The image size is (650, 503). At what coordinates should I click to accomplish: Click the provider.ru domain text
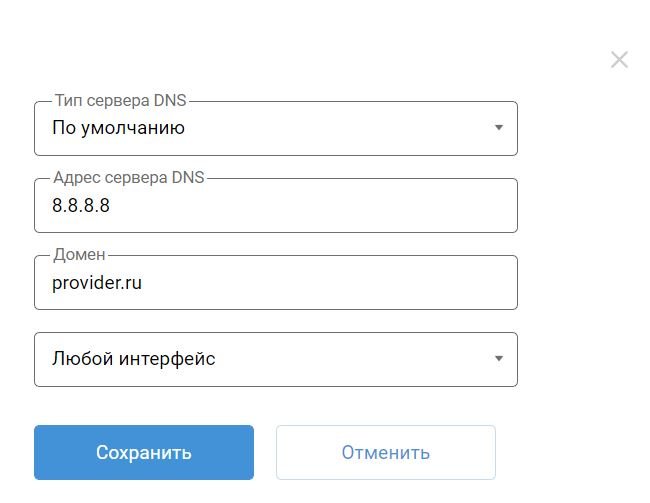point(96,283)
